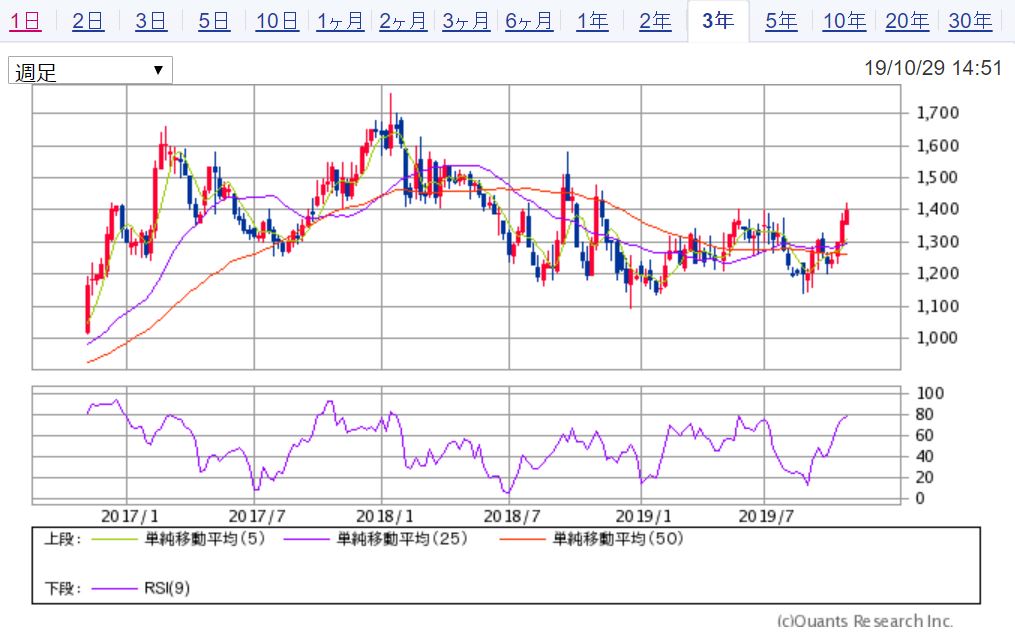Select the 20年 chart range

907,21
